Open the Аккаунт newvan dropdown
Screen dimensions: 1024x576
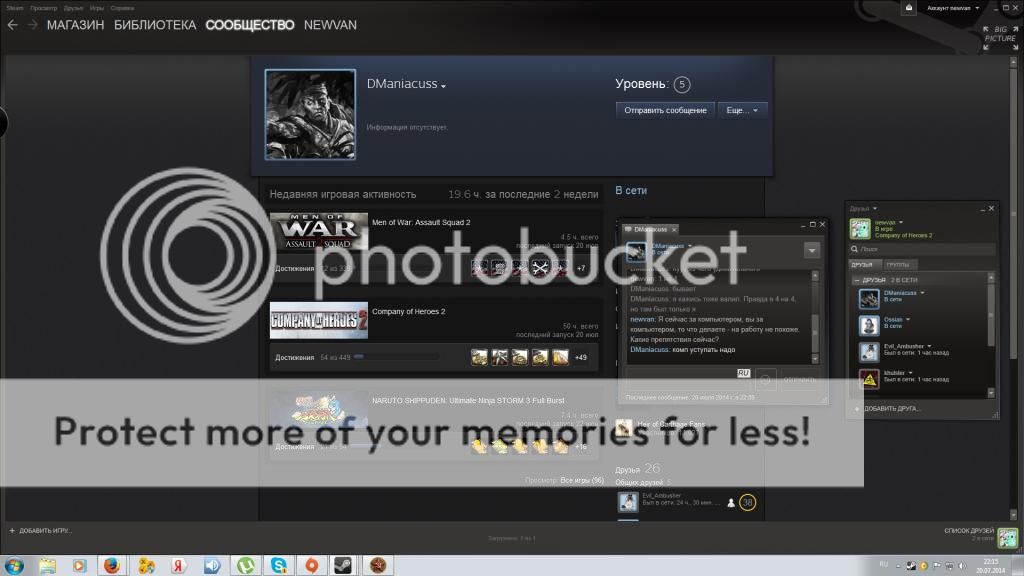point(953,8)
